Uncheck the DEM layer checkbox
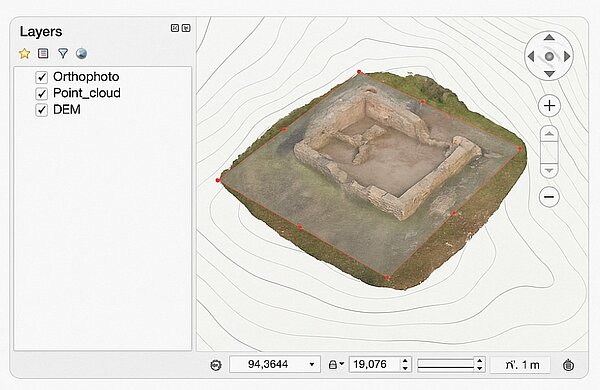Viewport: 600px width, 390px height. tap(41, 110)
